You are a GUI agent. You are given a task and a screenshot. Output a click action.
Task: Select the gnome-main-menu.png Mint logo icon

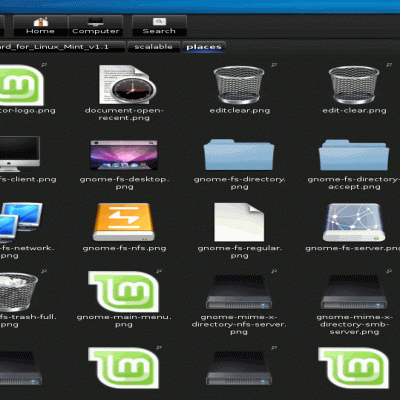[124, 291]
